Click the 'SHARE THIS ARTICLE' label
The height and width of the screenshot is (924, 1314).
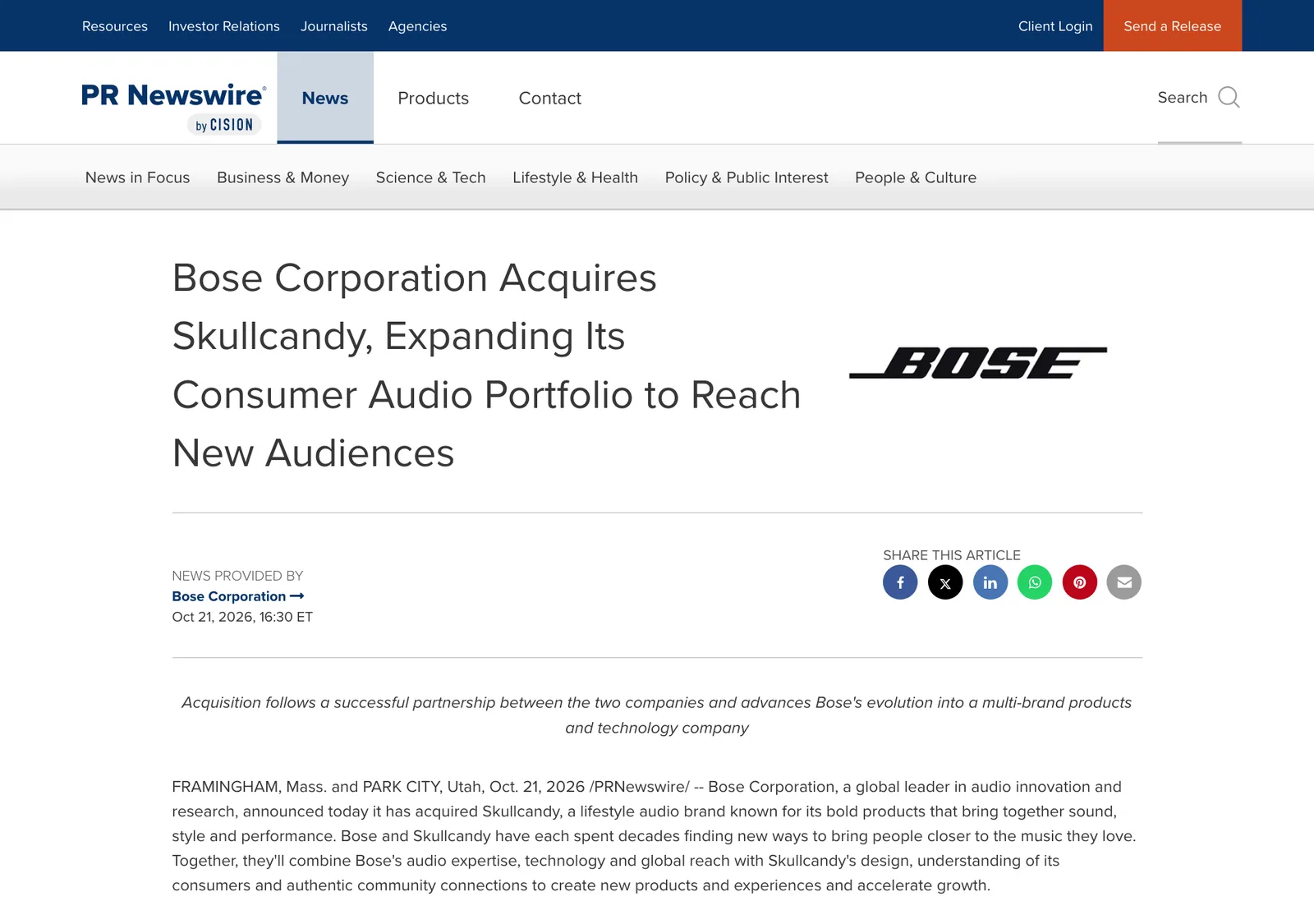click(x=952, y=555)
